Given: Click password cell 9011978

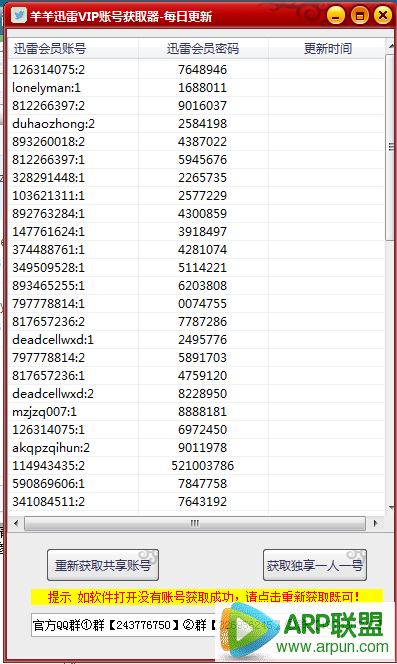Looking at the screenshot, I should pyautogui.click(x=203, y=448).
